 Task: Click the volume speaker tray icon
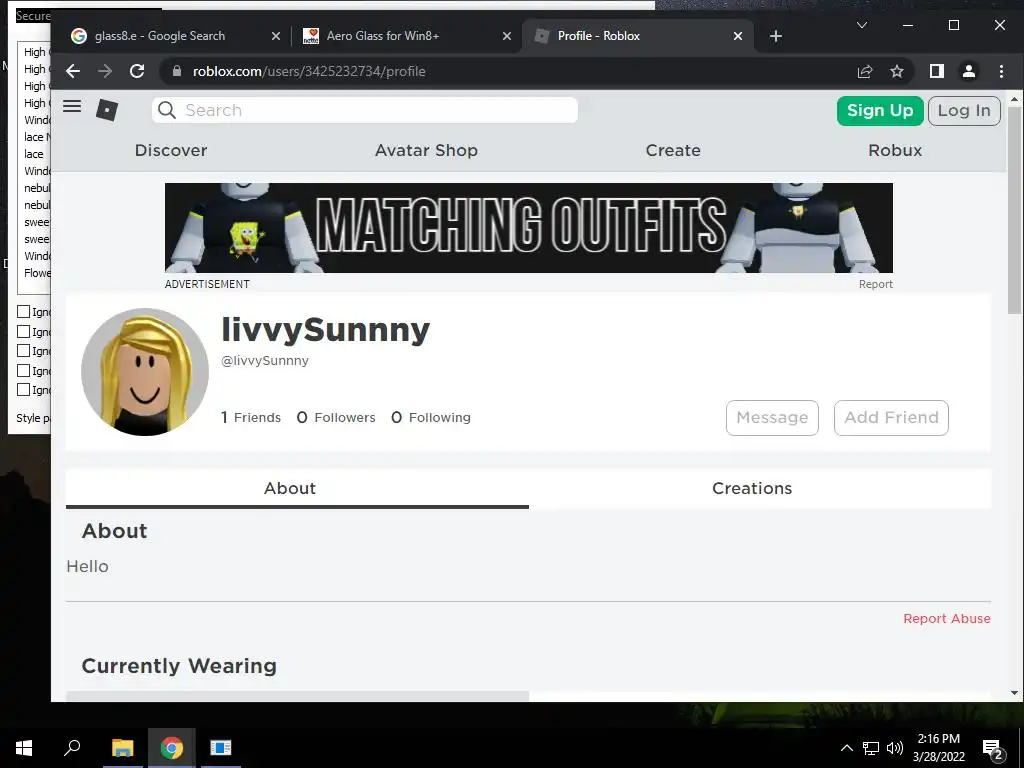point(895,748)
